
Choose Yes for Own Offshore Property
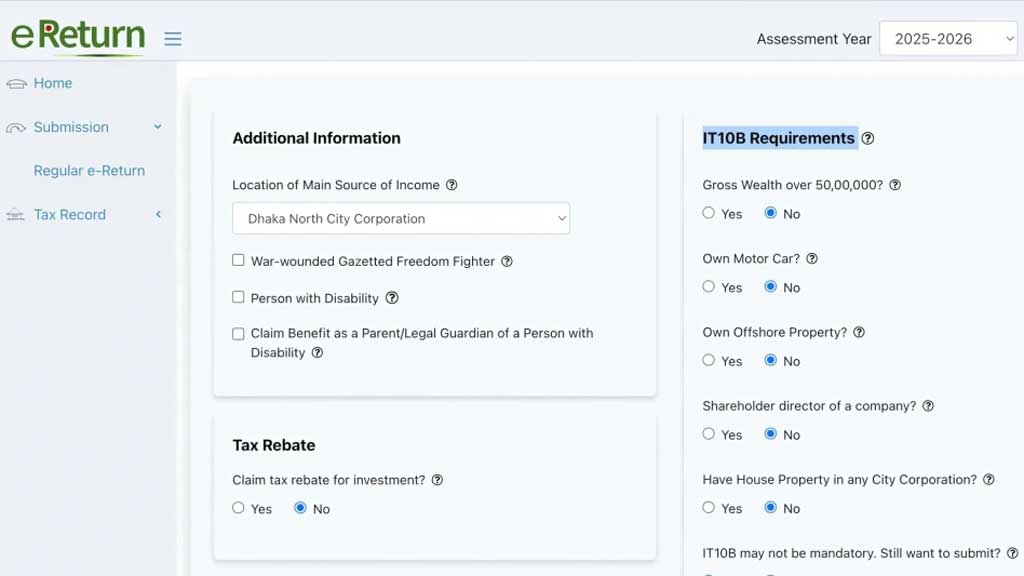pos(709,360)
